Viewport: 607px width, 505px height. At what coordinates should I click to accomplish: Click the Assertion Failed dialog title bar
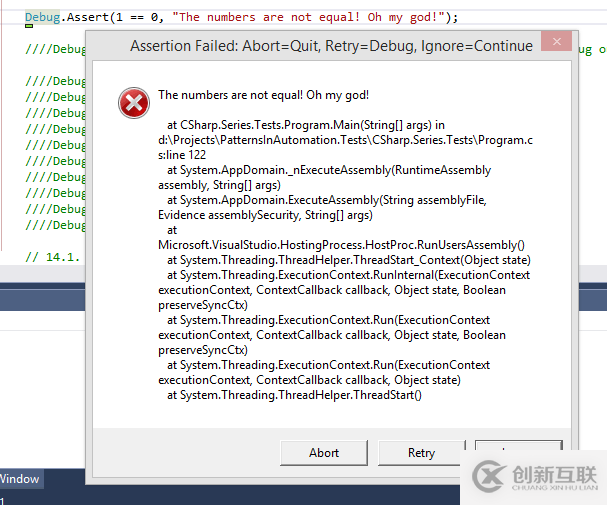coord(331,46)
